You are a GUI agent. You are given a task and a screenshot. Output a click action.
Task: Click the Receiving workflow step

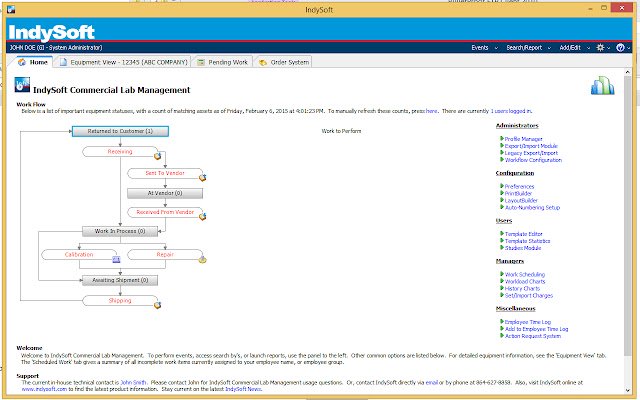[x=120, y=151]
